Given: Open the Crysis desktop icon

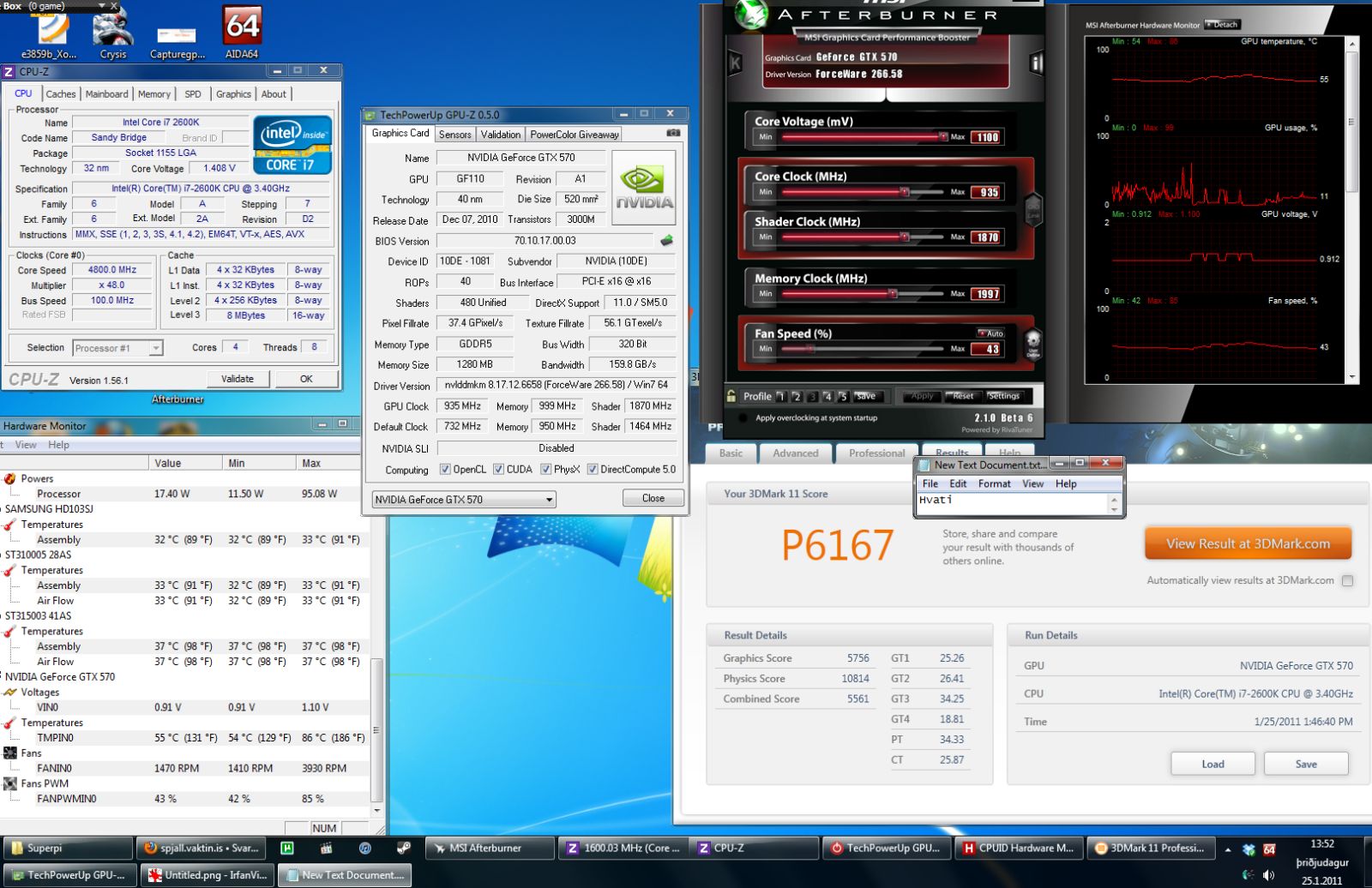Looking at the screenshot, I should (113, 33).
